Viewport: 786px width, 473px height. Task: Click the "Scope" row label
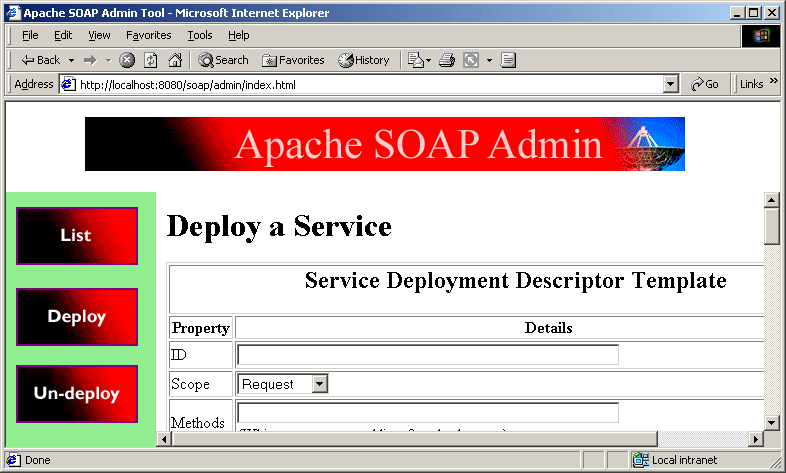(x=190, y=384)
